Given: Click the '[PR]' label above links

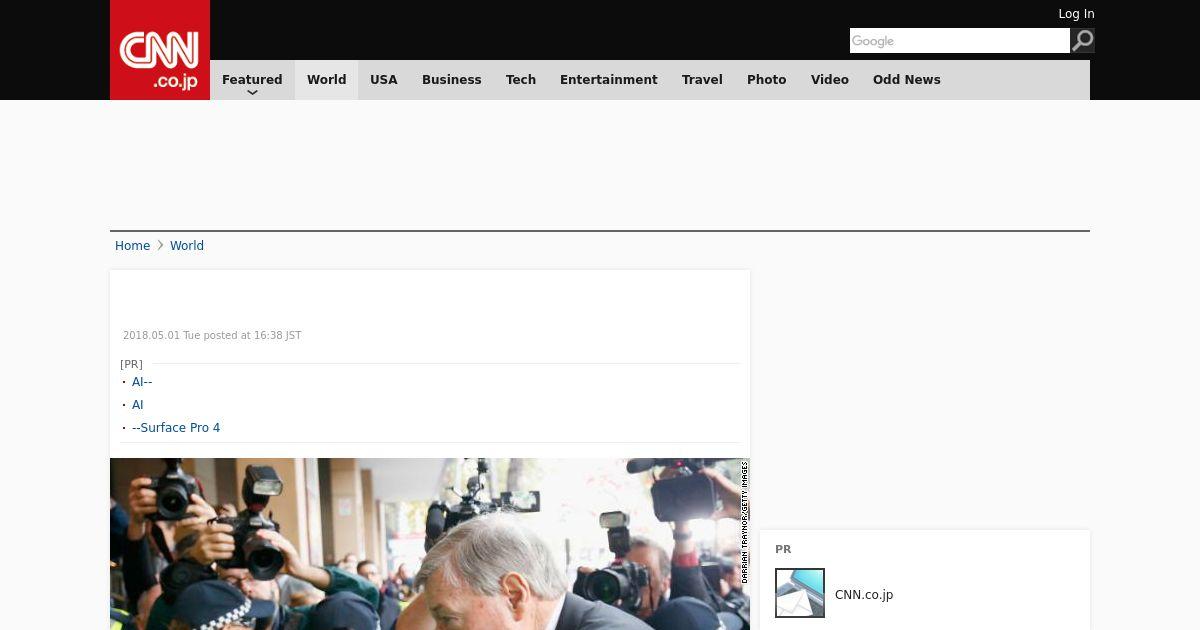Looking at the screenshot, I should point(131,364).
